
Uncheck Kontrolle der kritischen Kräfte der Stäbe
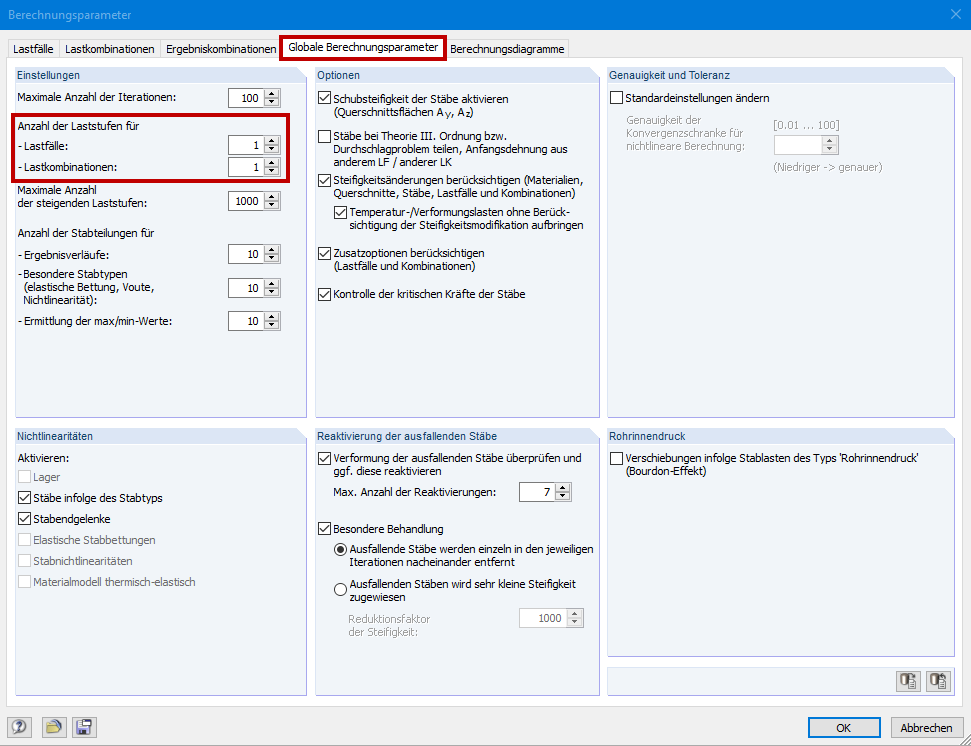point(324,292)
